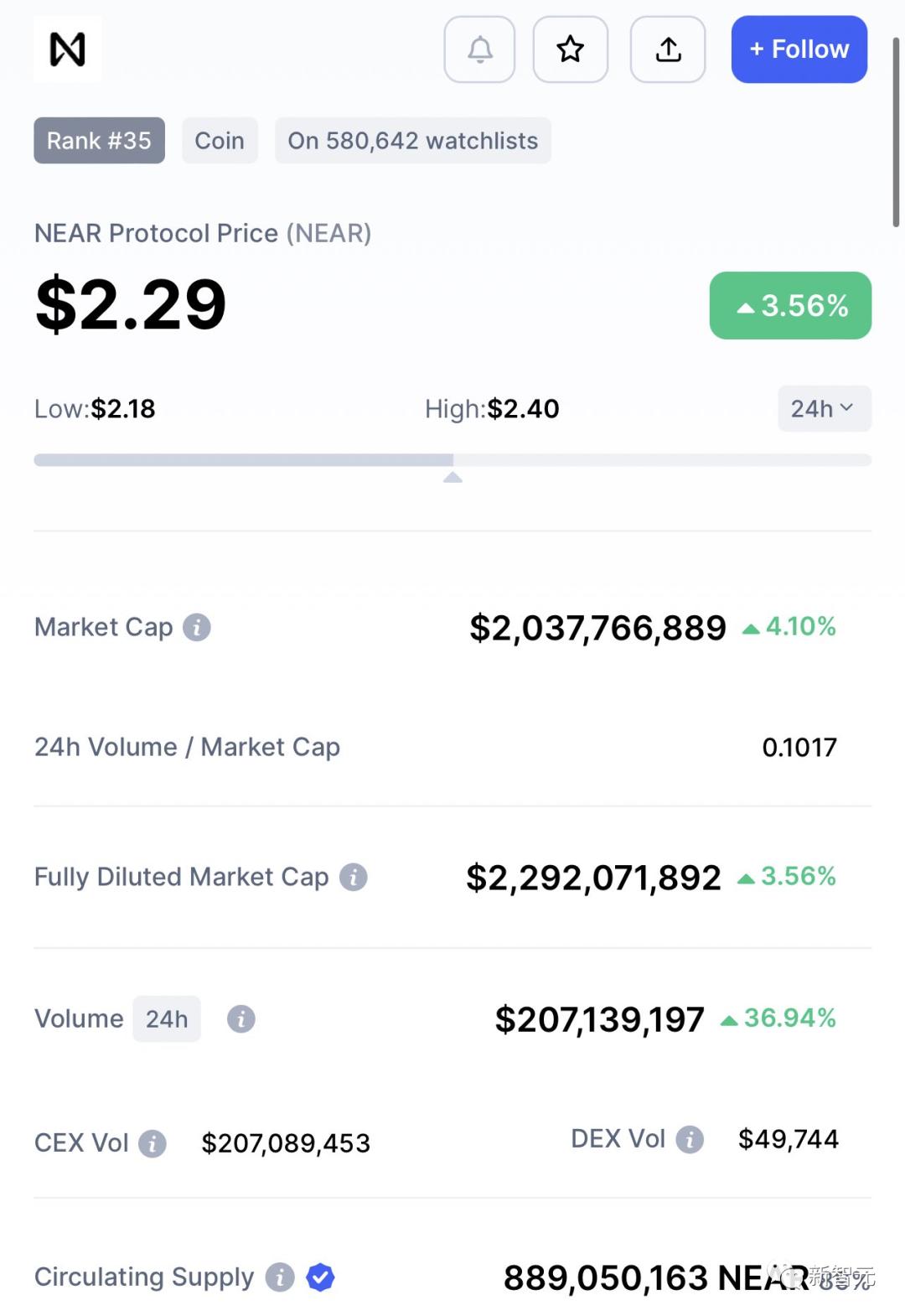
Task: Show Fully Diluted Market Cap info
Action: pos(353,877)
